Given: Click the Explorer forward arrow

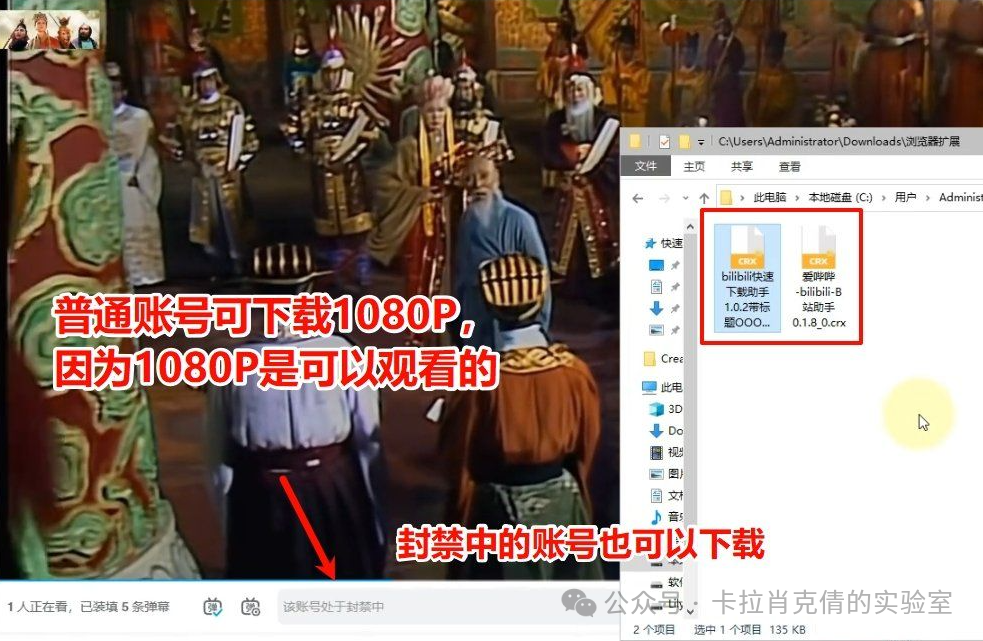Looking at the screenshot, I should point(664,198).
